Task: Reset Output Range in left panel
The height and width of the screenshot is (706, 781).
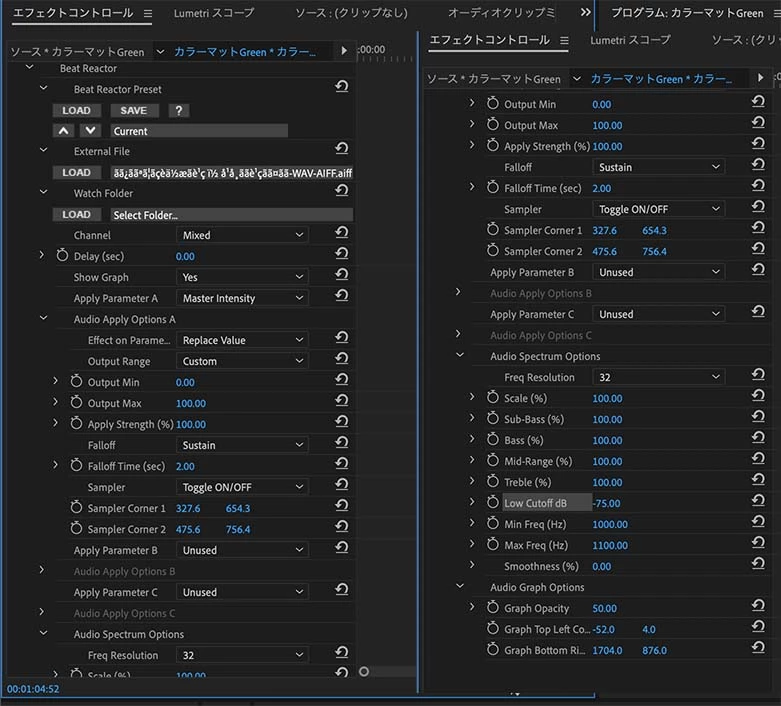Action: 342,359
